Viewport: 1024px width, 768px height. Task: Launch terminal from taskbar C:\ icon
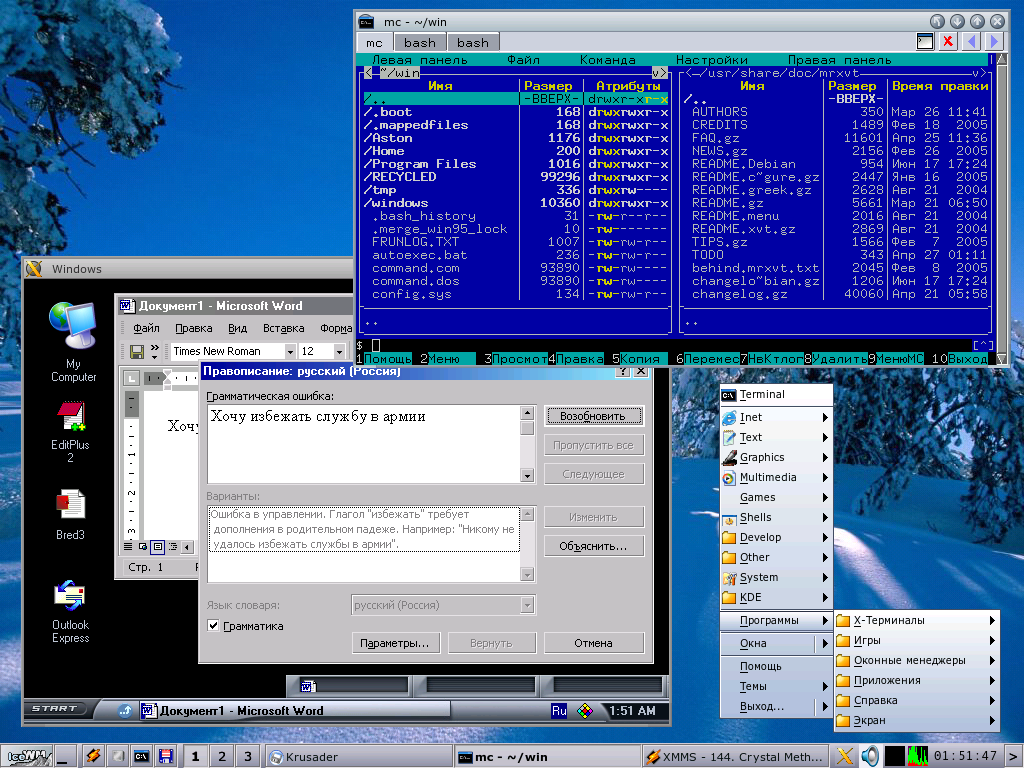[142, 757]
